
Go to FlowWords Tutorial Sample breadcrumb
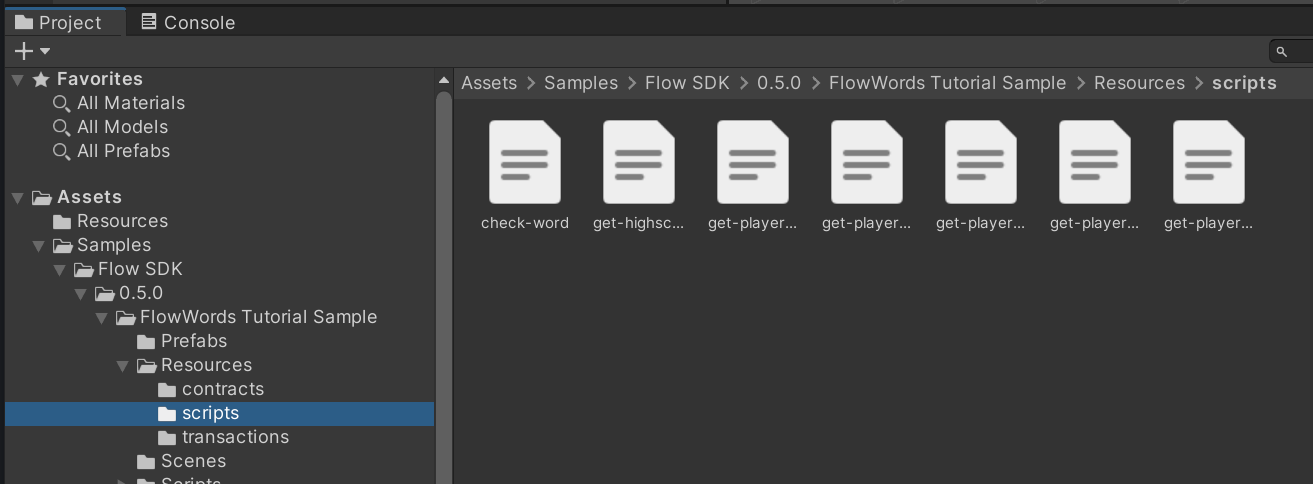click(947, 83)
